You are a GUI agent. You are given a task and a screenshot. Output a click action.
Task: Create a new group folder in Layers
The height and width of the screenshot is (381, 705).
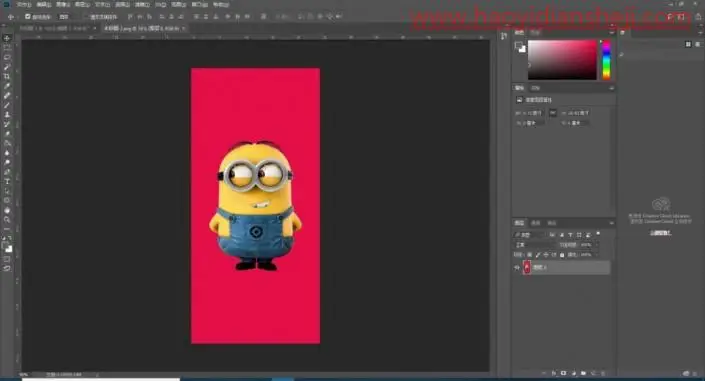coord(583,373)
